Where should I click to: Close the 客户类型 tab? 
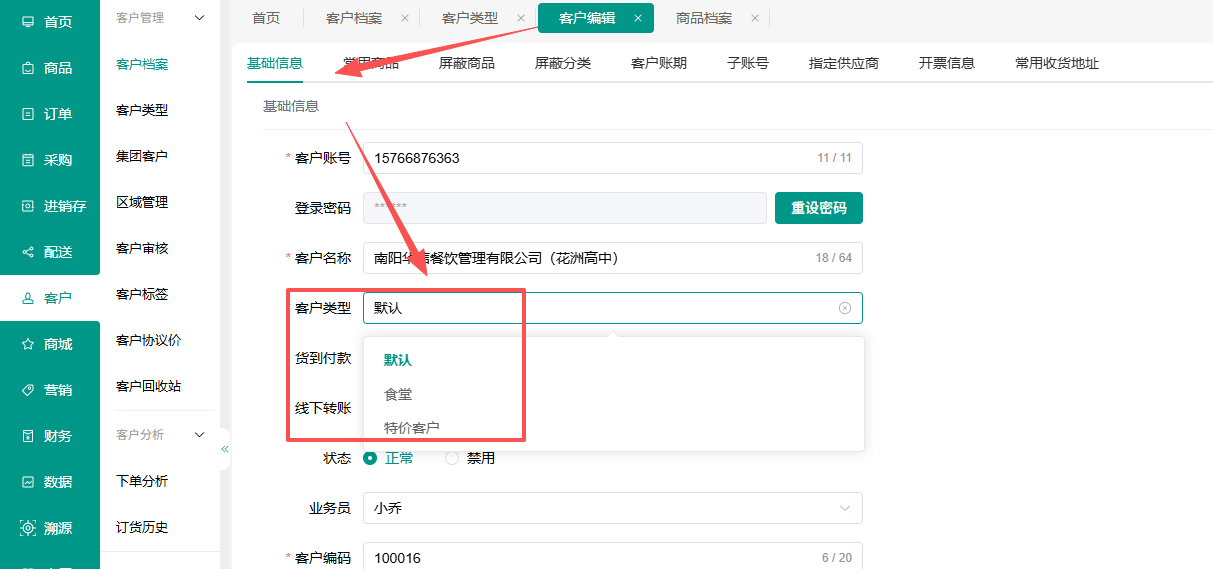(x=520, y=18)
